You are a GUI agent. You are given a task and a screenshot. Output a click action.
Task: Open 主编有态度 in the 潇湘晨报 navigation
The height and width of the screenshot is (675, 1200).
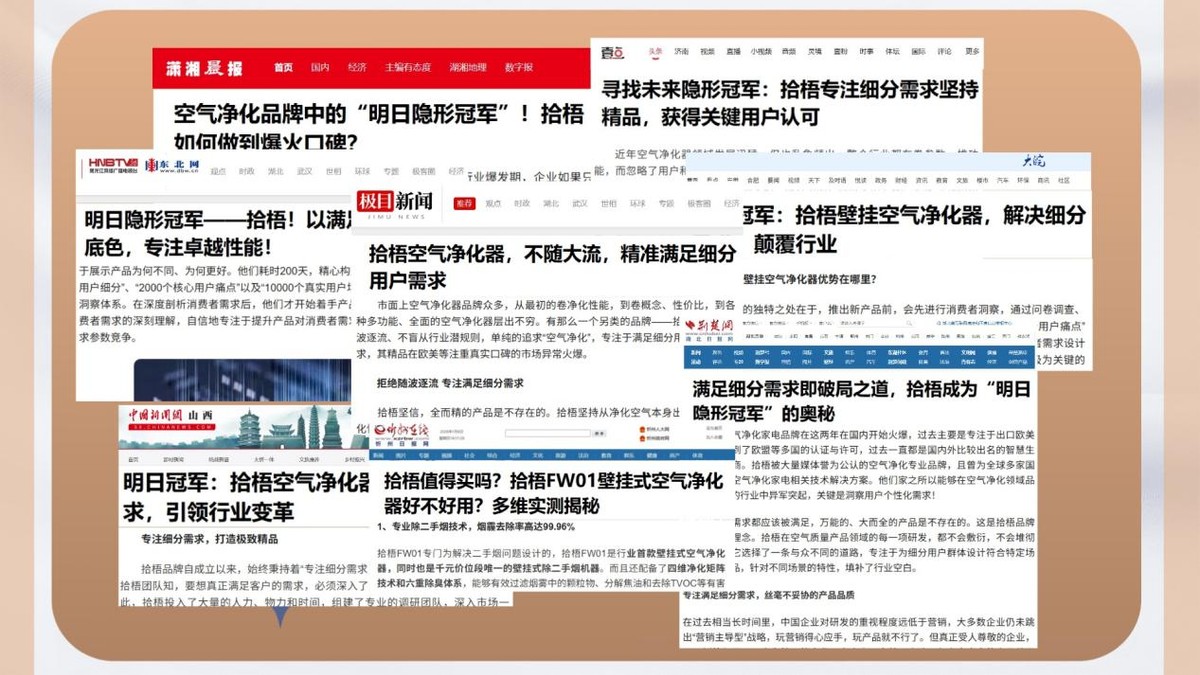(409, 67)
